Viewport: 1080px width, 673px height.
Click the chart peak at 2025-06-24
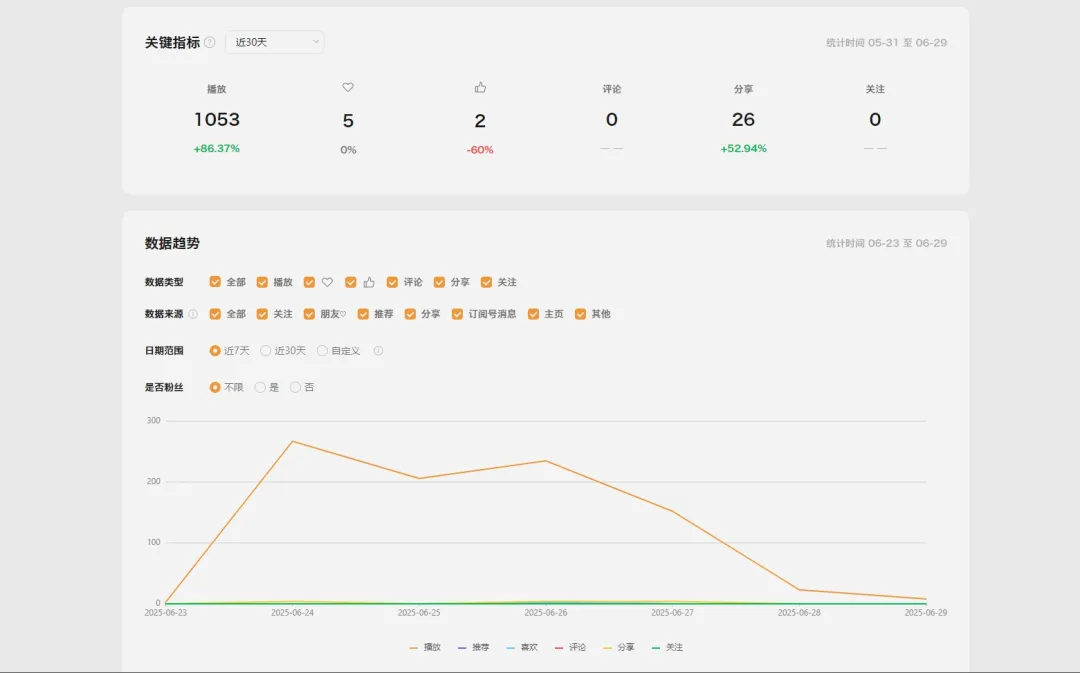292,441
